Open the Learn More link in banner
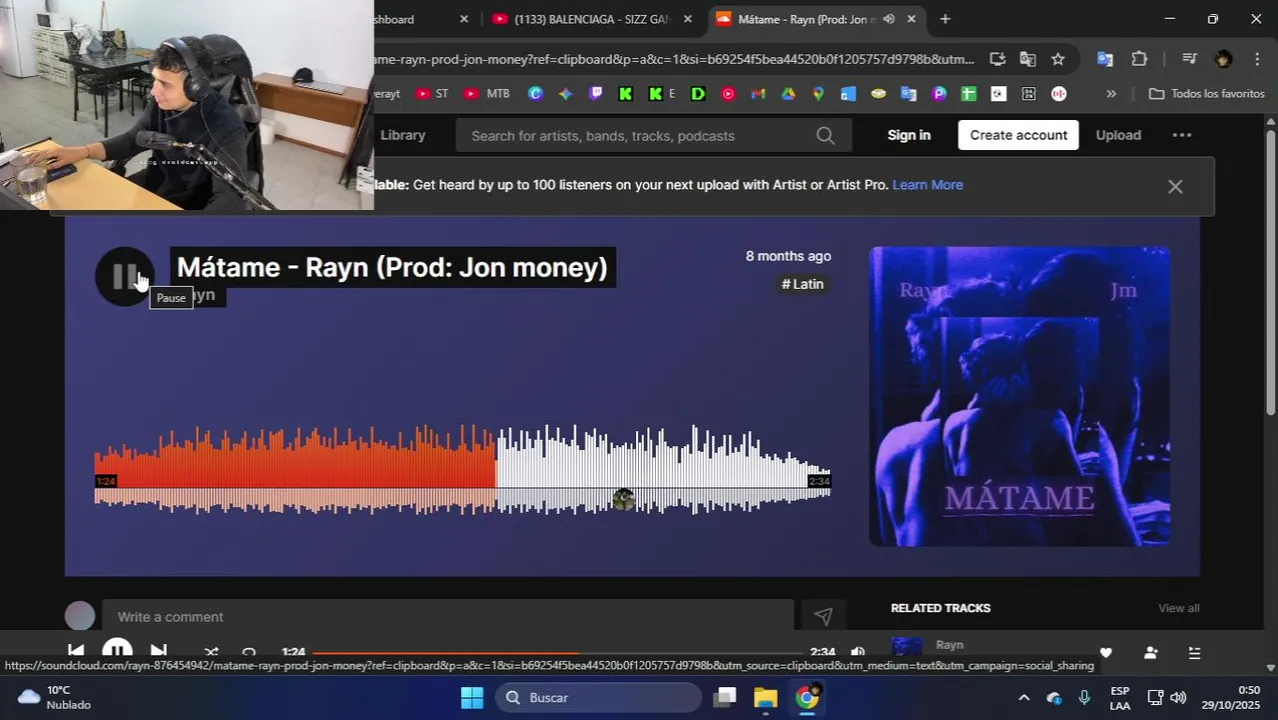The height and width of the screenshot is (720, 1278). coord(927,185)
